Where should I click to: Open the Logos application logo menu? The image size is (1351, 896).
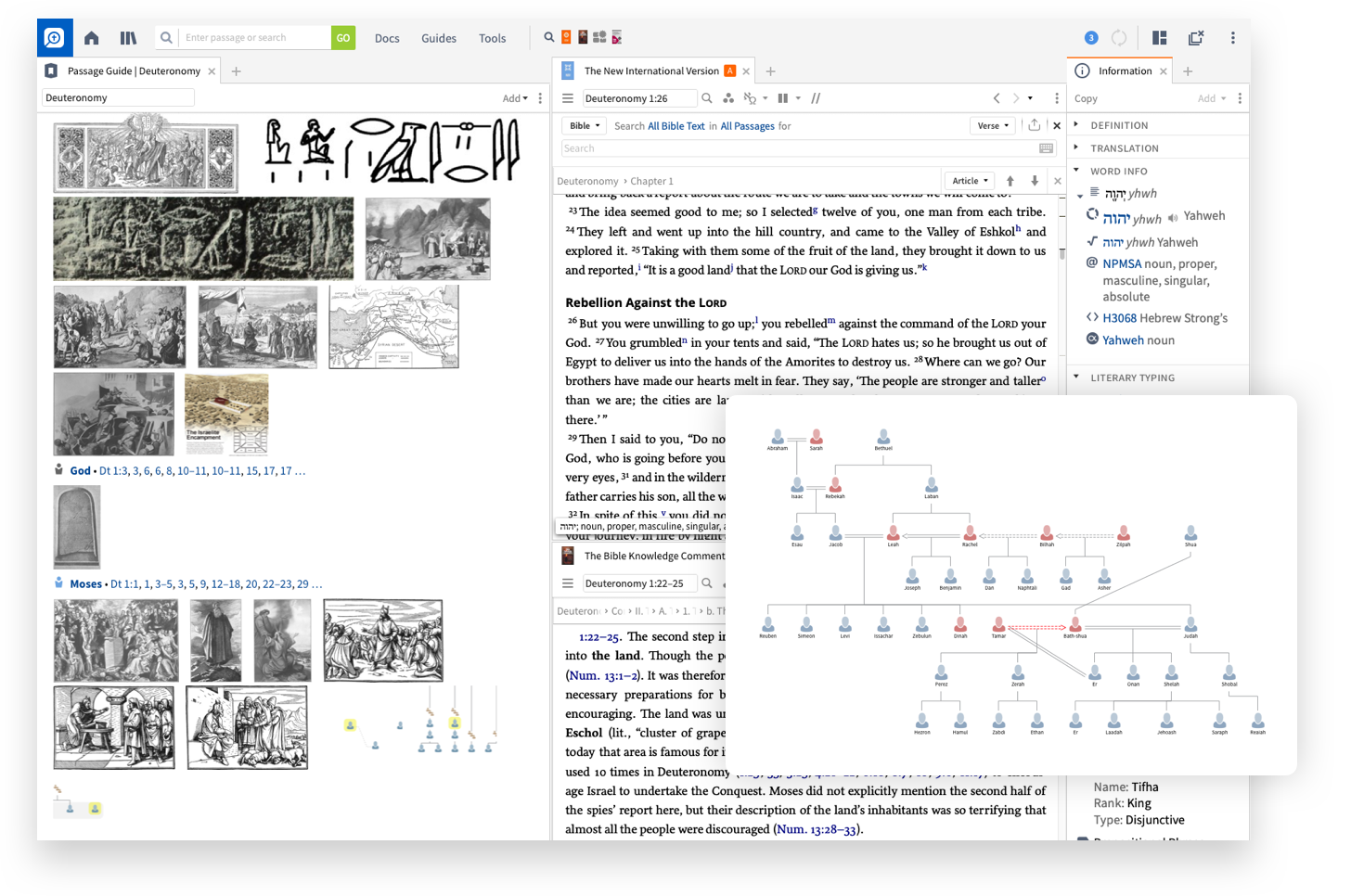tap(55, 38)
